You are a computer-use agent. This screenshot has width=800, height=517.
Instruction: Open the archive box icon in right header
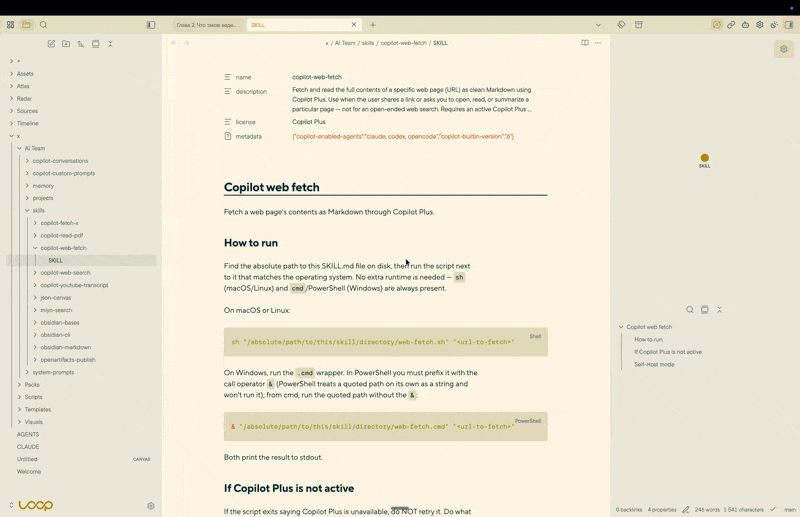click(638, 24)
